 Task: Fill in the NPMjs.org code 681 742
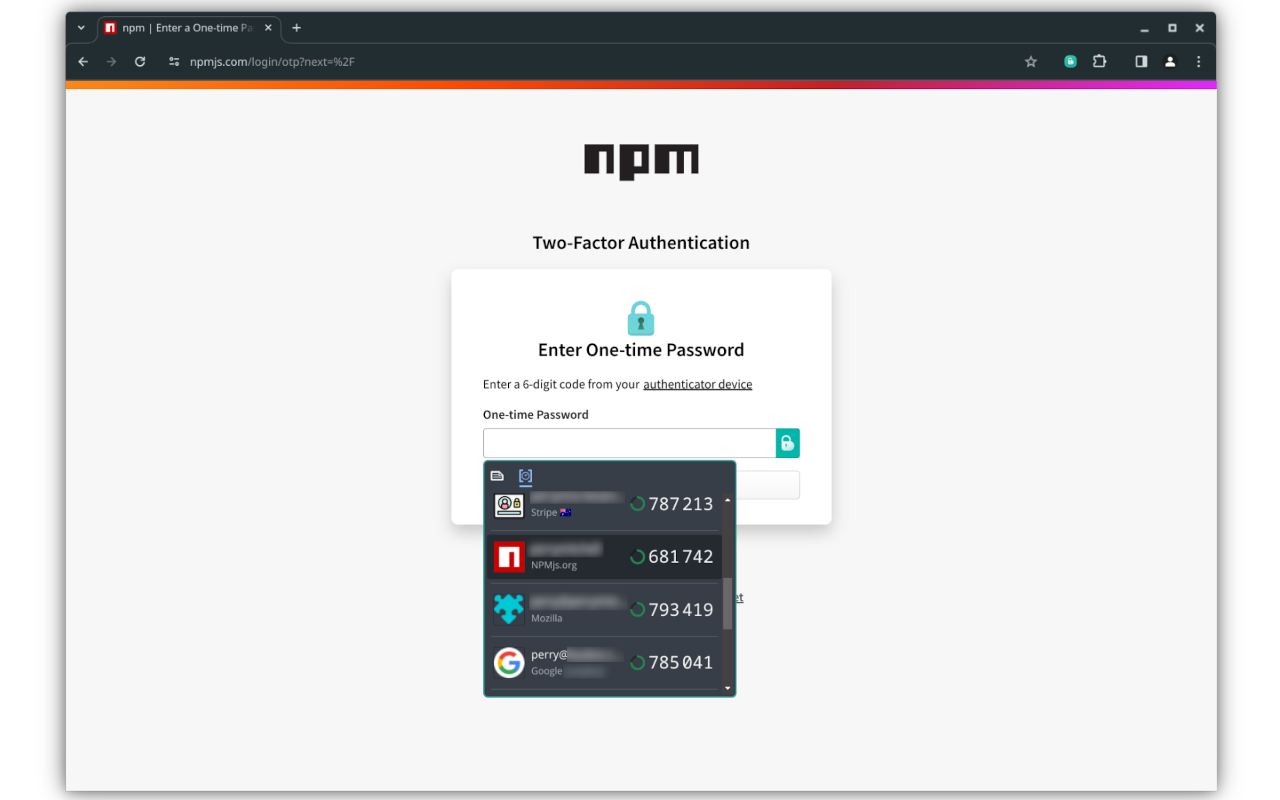681,557
